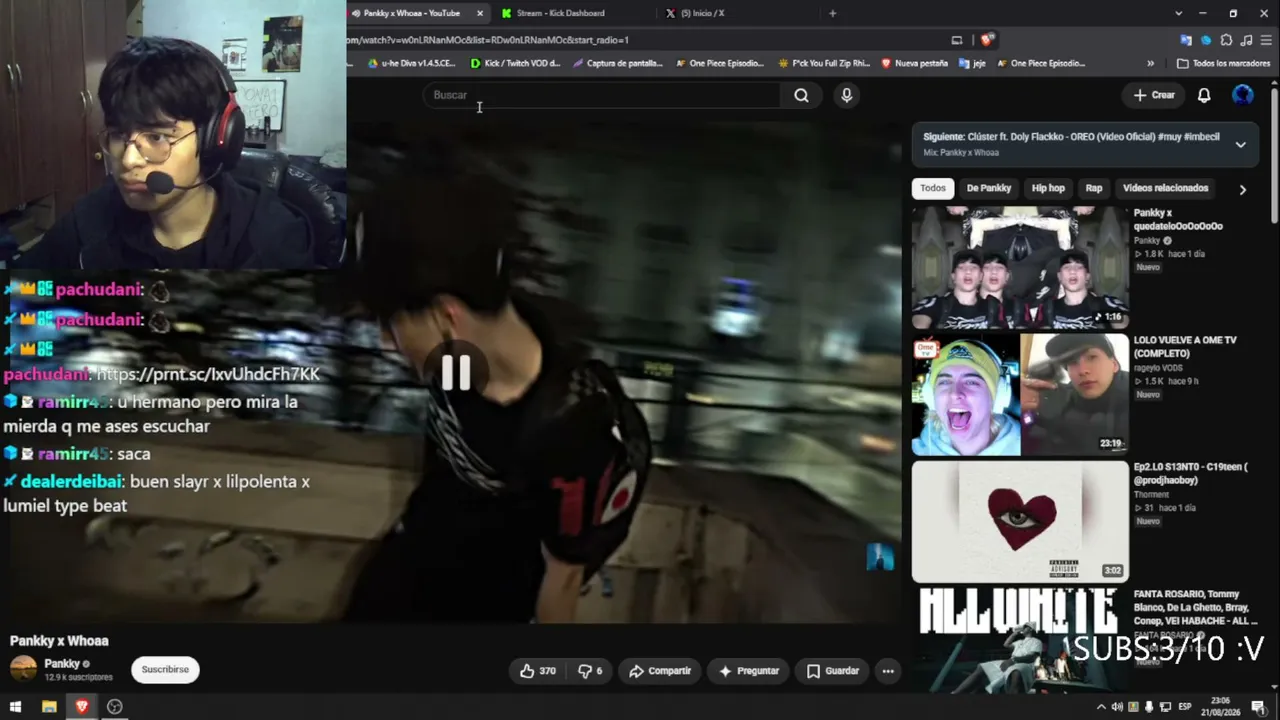This screenshot has width=1280, height=720.
Task: Show more filter chips with right arrow
Action: tap(1243, 189)
